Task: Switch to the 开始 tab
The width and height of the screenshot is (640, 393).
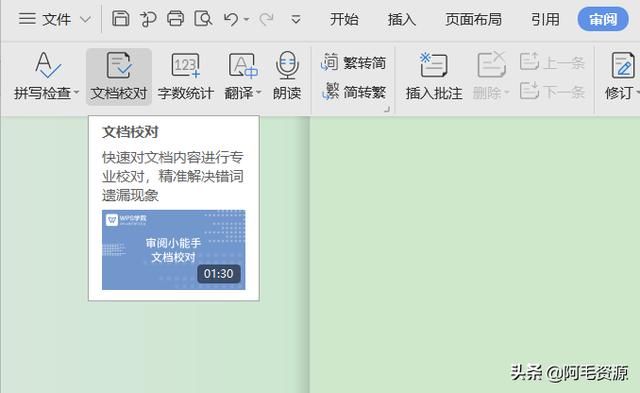Action: click(344, 19)
